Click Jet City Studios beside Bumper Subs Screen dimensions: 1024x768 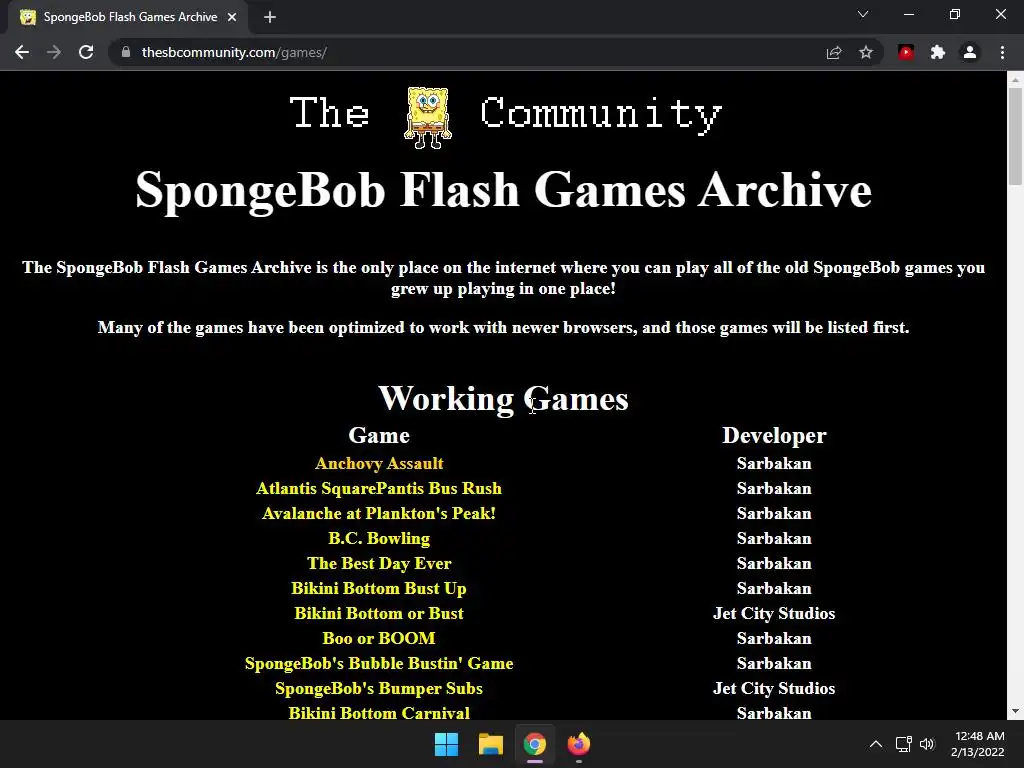pos(774,688)
